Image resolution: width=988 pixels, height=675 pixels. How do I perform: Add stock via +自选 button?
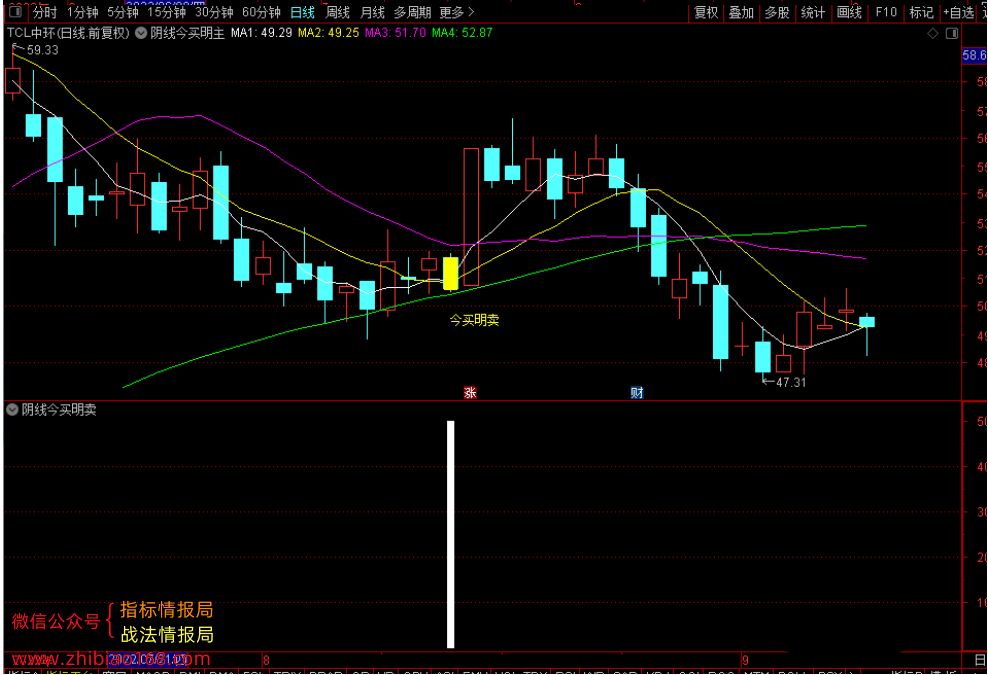958,12
